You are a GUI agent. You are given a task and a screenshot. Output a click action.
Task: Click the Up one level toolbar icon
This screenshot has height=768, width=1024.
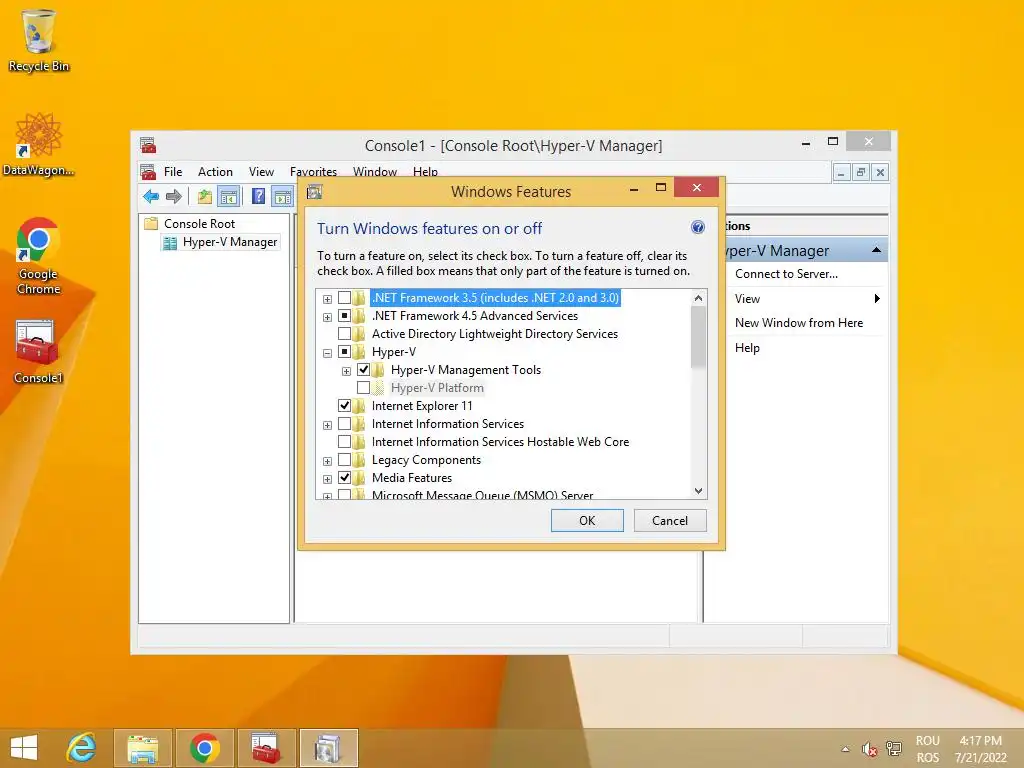(204, 196)
